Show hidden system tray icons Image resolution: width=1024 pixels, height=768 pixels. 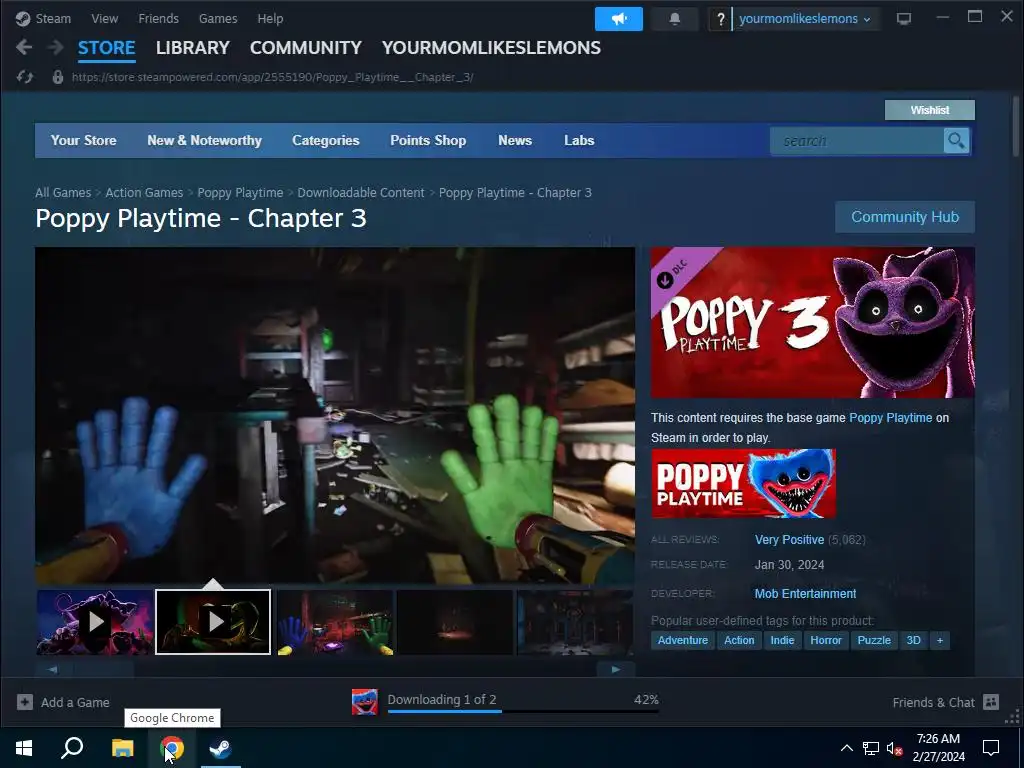coord(846,748)
